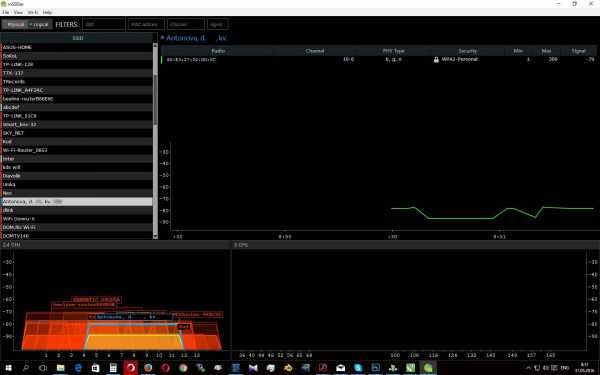Select the SKY_NET network in list
The height and width of the screenshot is (375, 600).
(x=77, y=133)
